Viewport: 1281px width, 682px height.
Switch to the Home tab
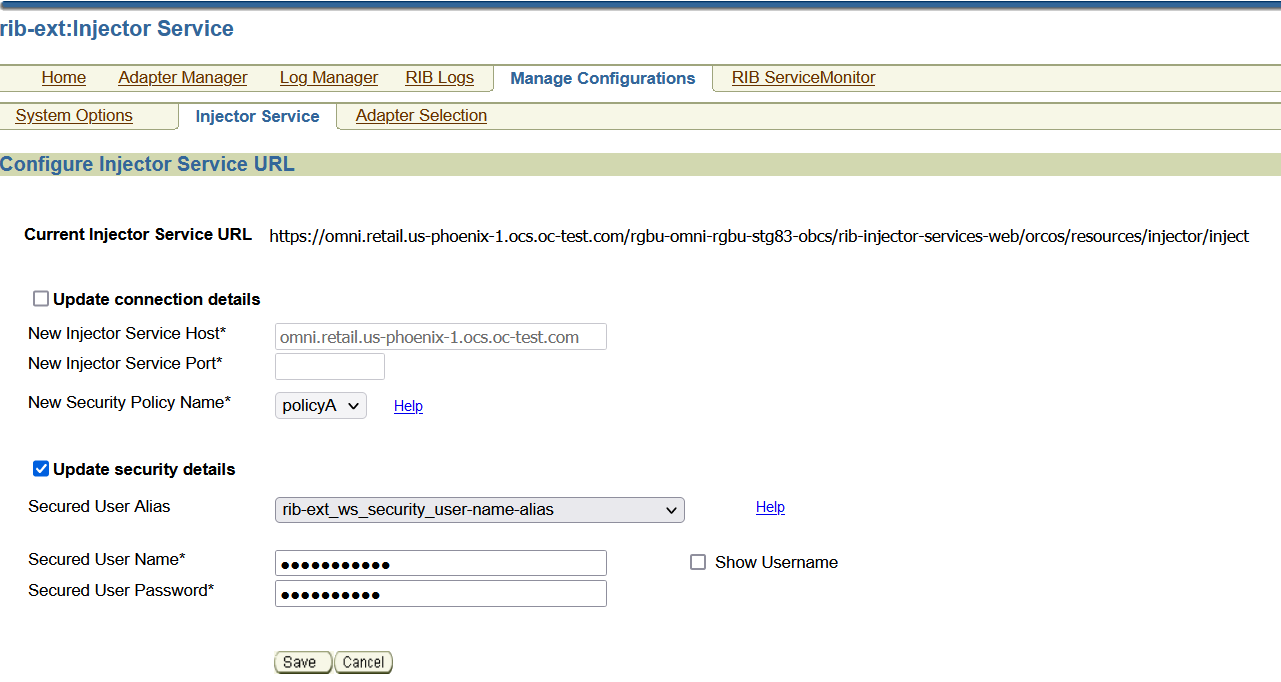click(63, 77)
